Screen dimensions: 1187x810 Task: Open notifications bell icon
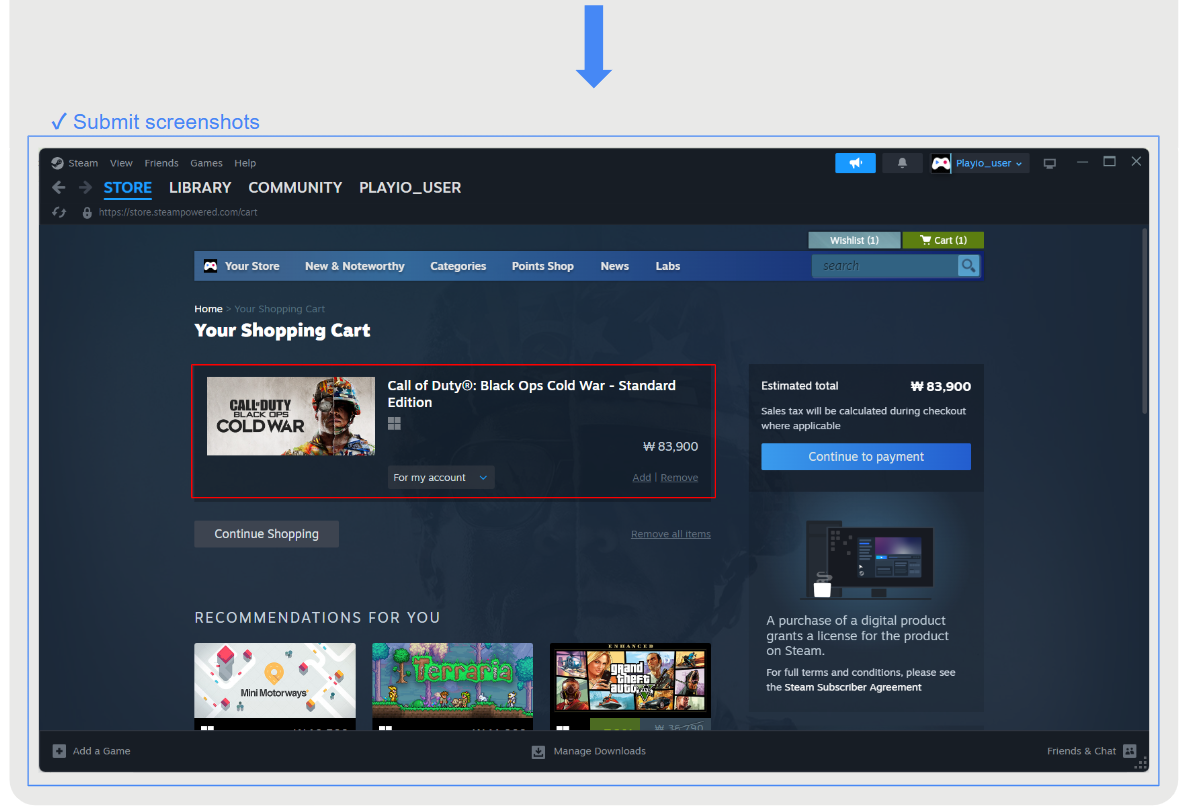(902, 163)
